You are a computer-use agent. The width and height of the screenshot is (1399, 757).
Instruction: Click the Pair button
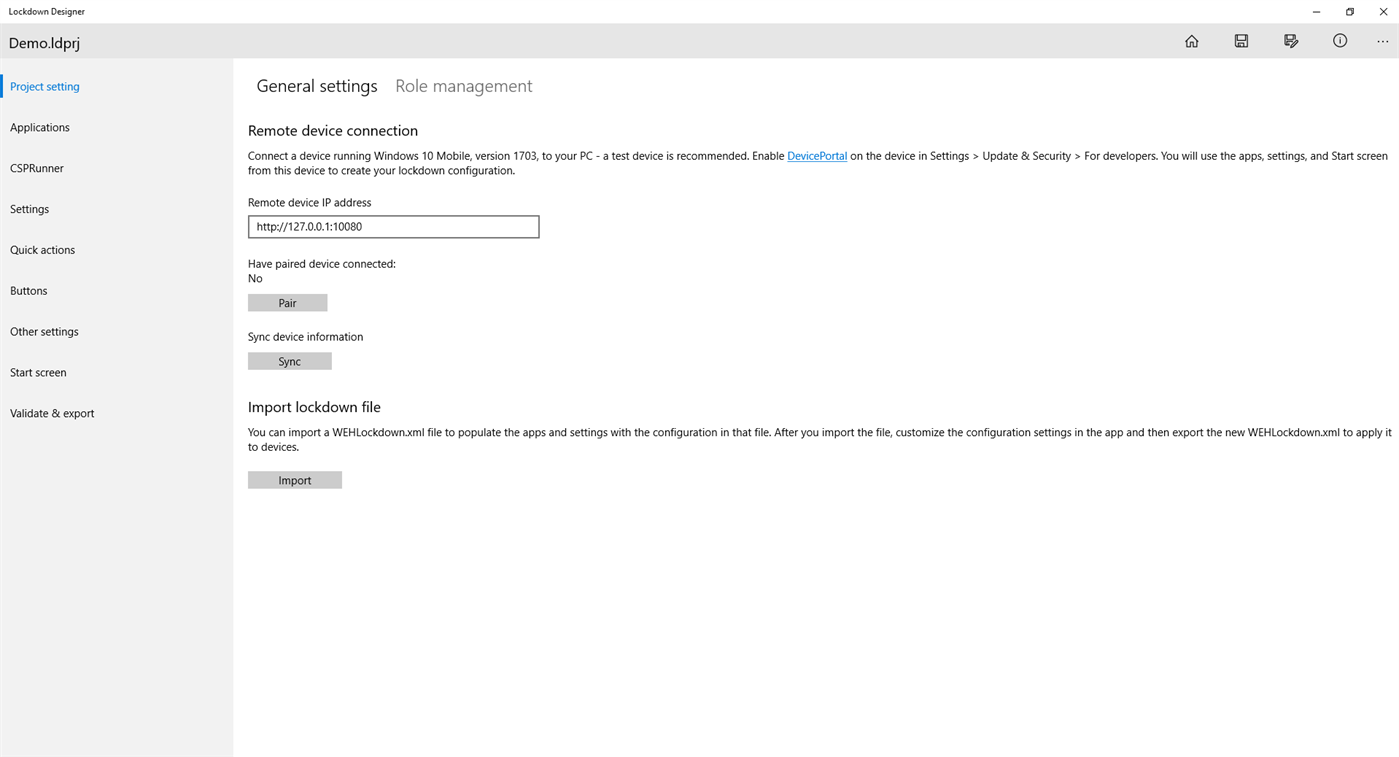click(x=287, y=302)
